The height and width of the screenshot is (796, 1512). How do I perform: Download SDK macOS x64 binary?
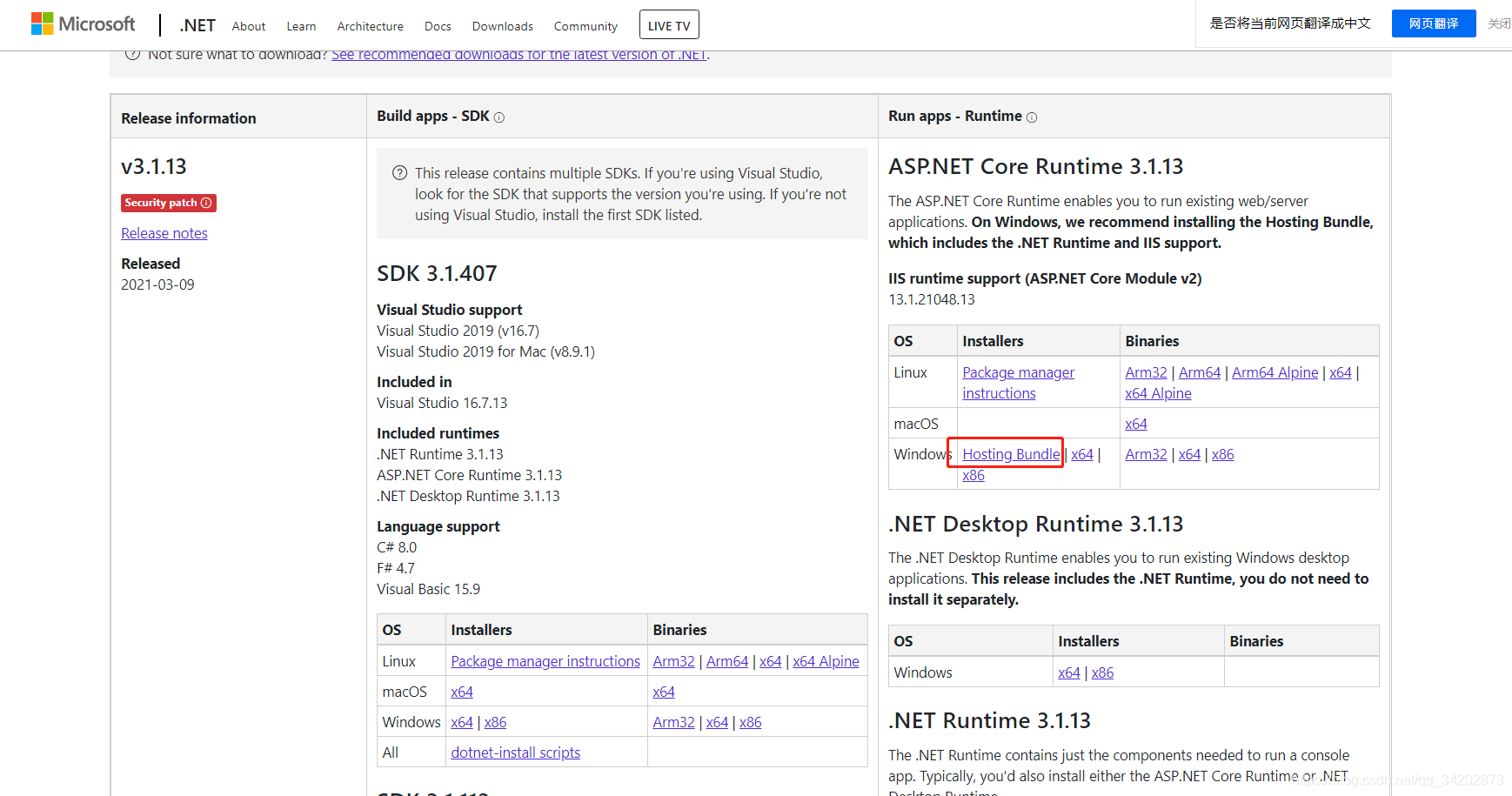(x=664, y=692)
